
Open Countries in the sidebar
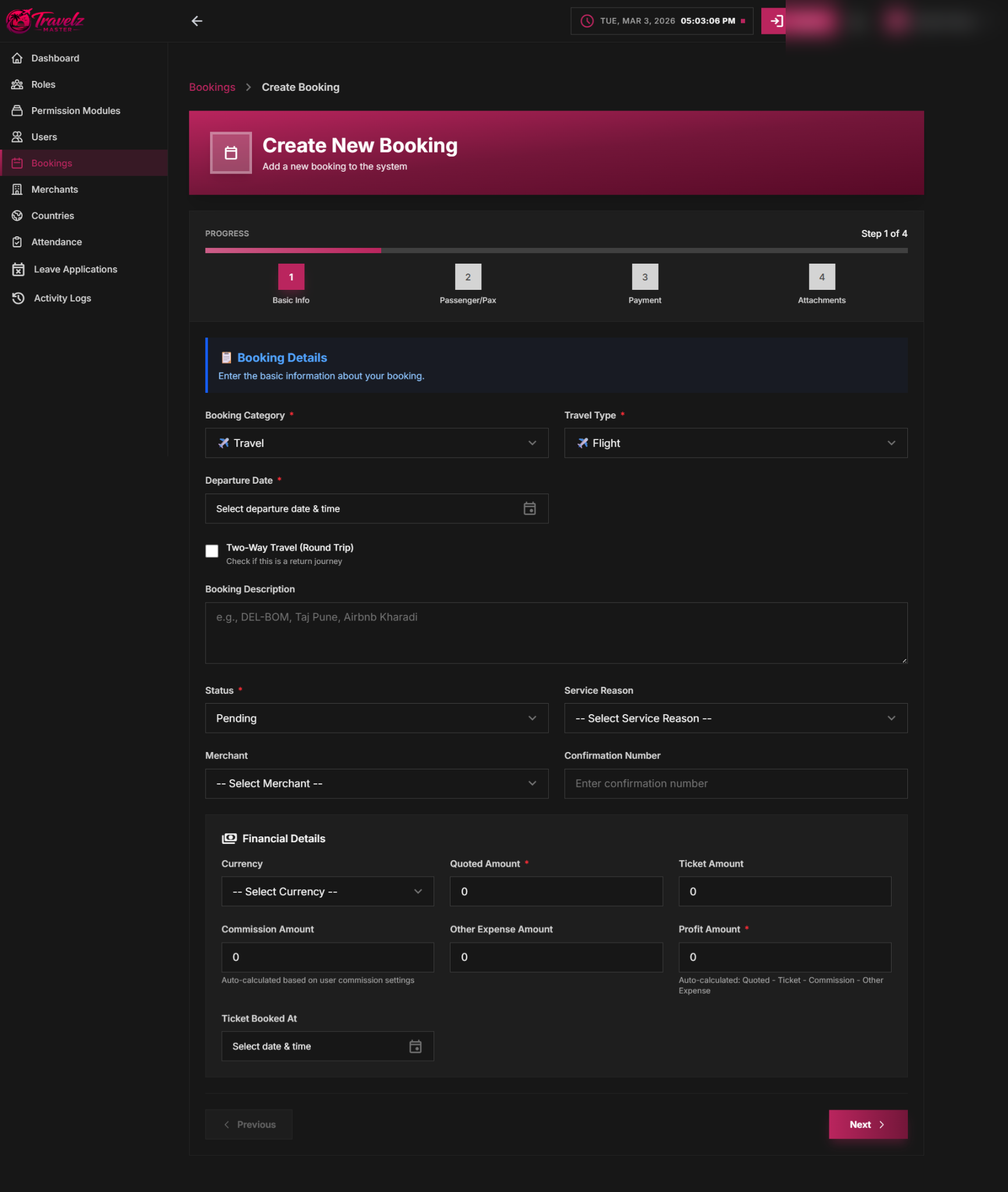[x=84, y=215]
